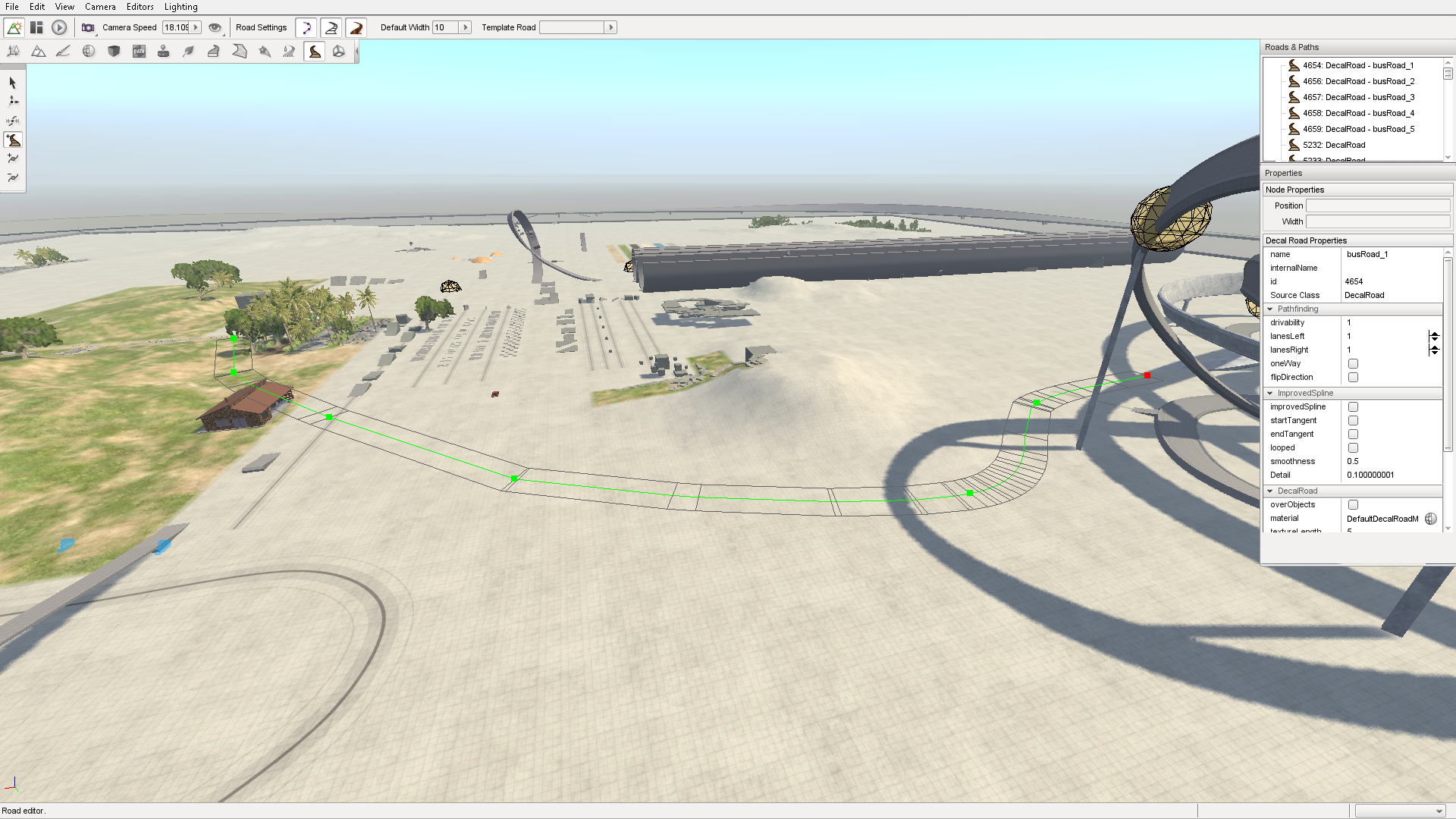1456x819 pixels.
Task: Enable the endTangent checkbox
Action: click(1354, 435)
